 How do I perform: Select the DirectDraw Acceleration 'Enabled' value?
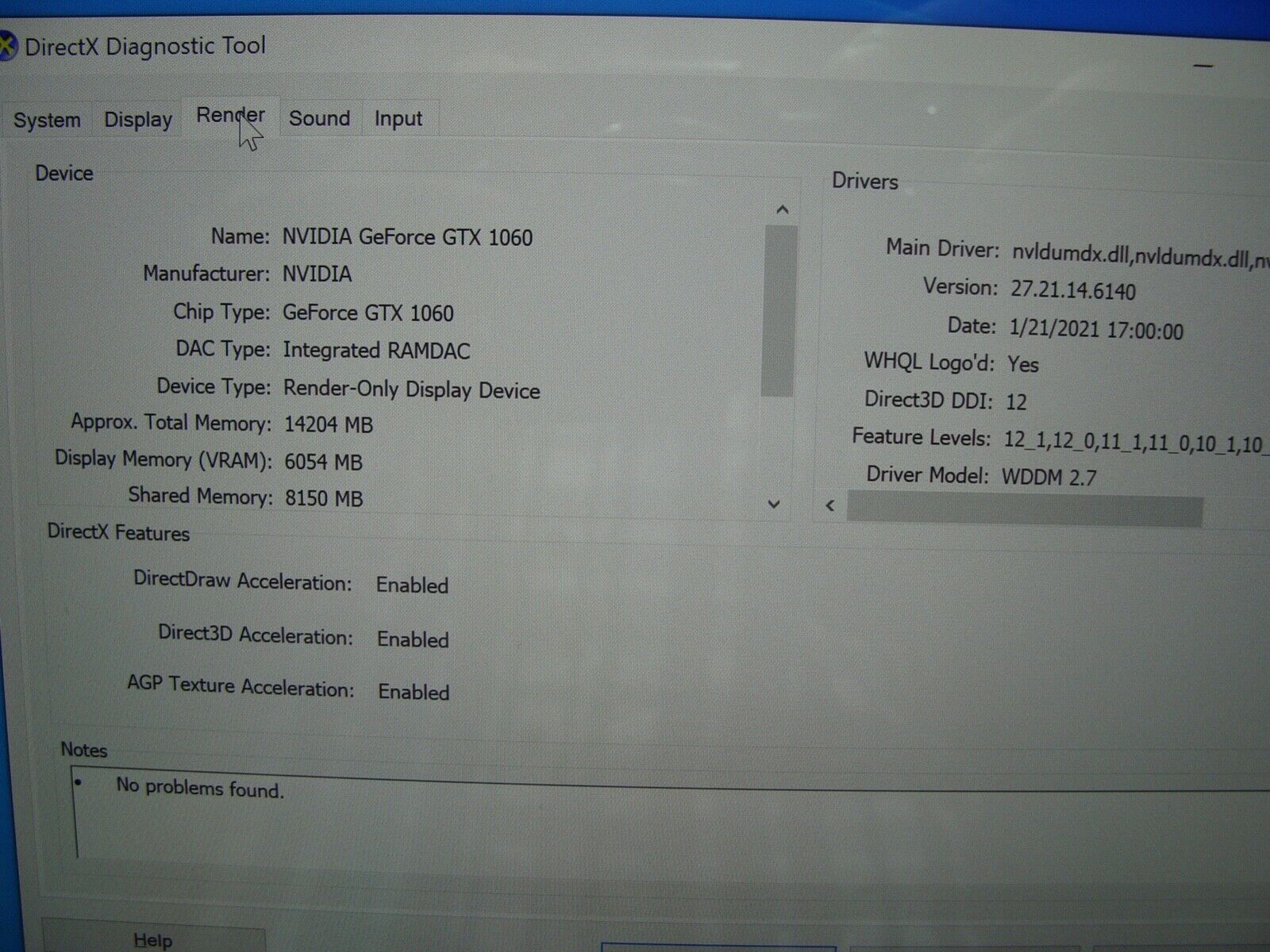point(412,585)
